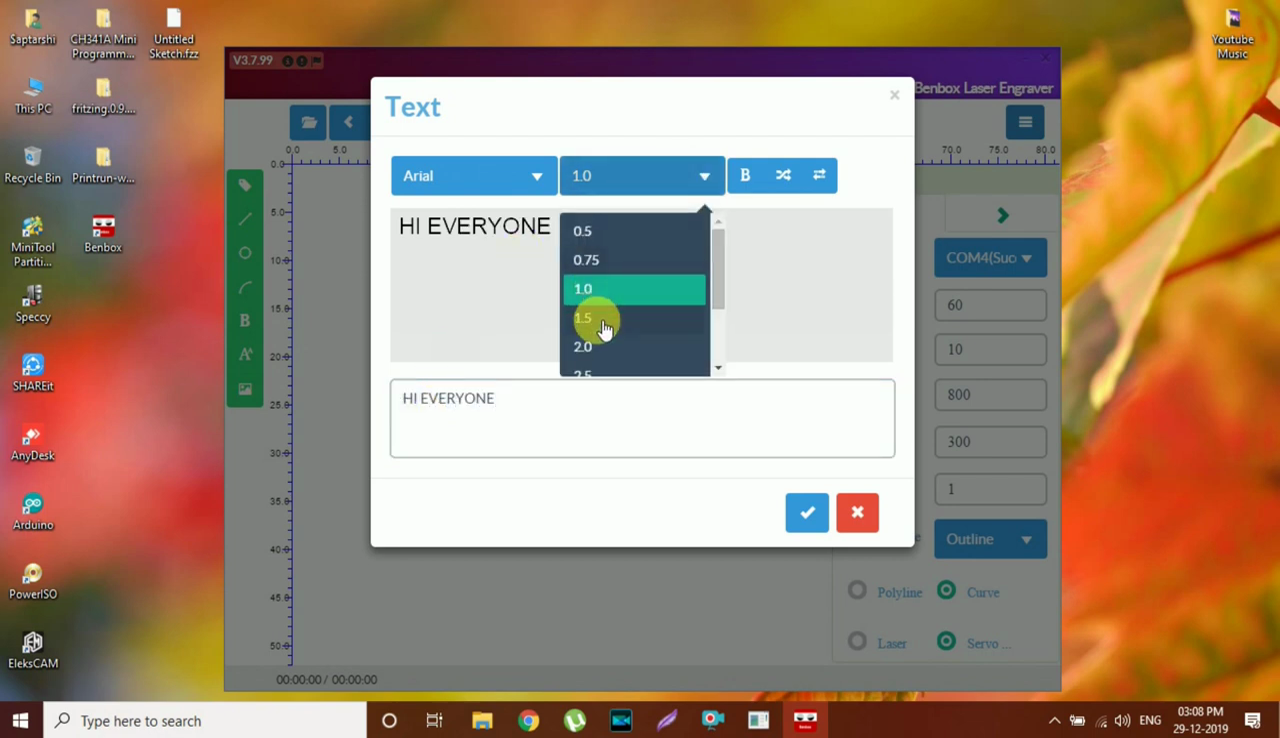Click the field containing 60
This screenshot has width=1280, height=738.
pos(990,305)
